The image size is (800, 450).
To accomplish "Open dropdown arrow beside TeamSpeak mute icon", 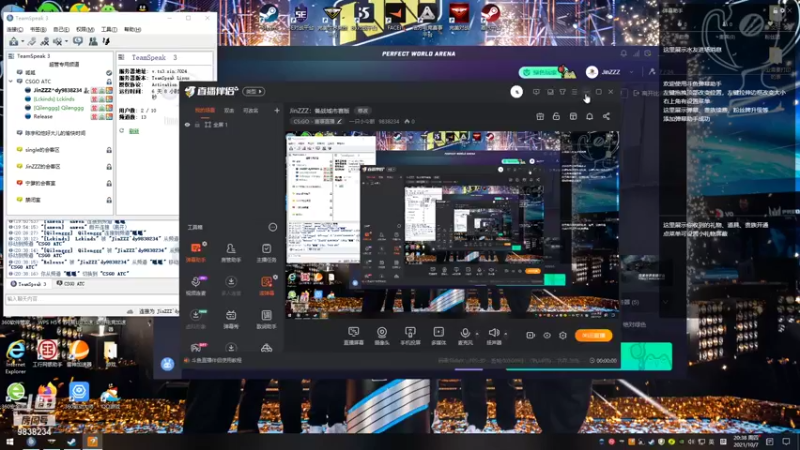I will click(x=66, y=42).
